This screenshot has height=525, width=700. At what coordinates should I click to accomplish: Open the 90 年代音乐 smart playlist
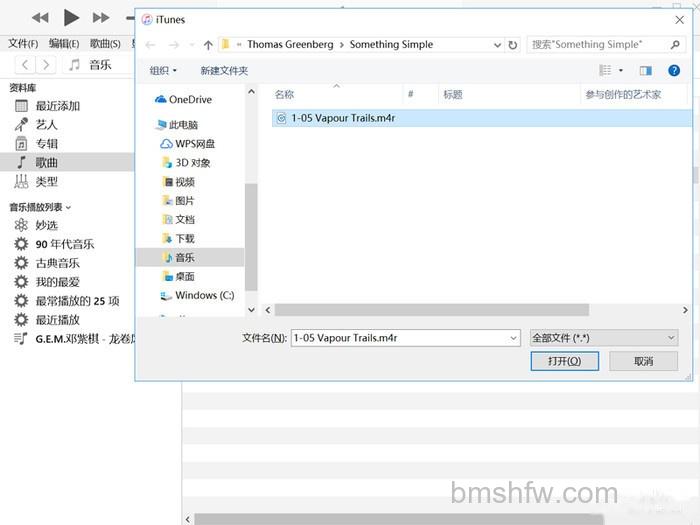(67, 244)
